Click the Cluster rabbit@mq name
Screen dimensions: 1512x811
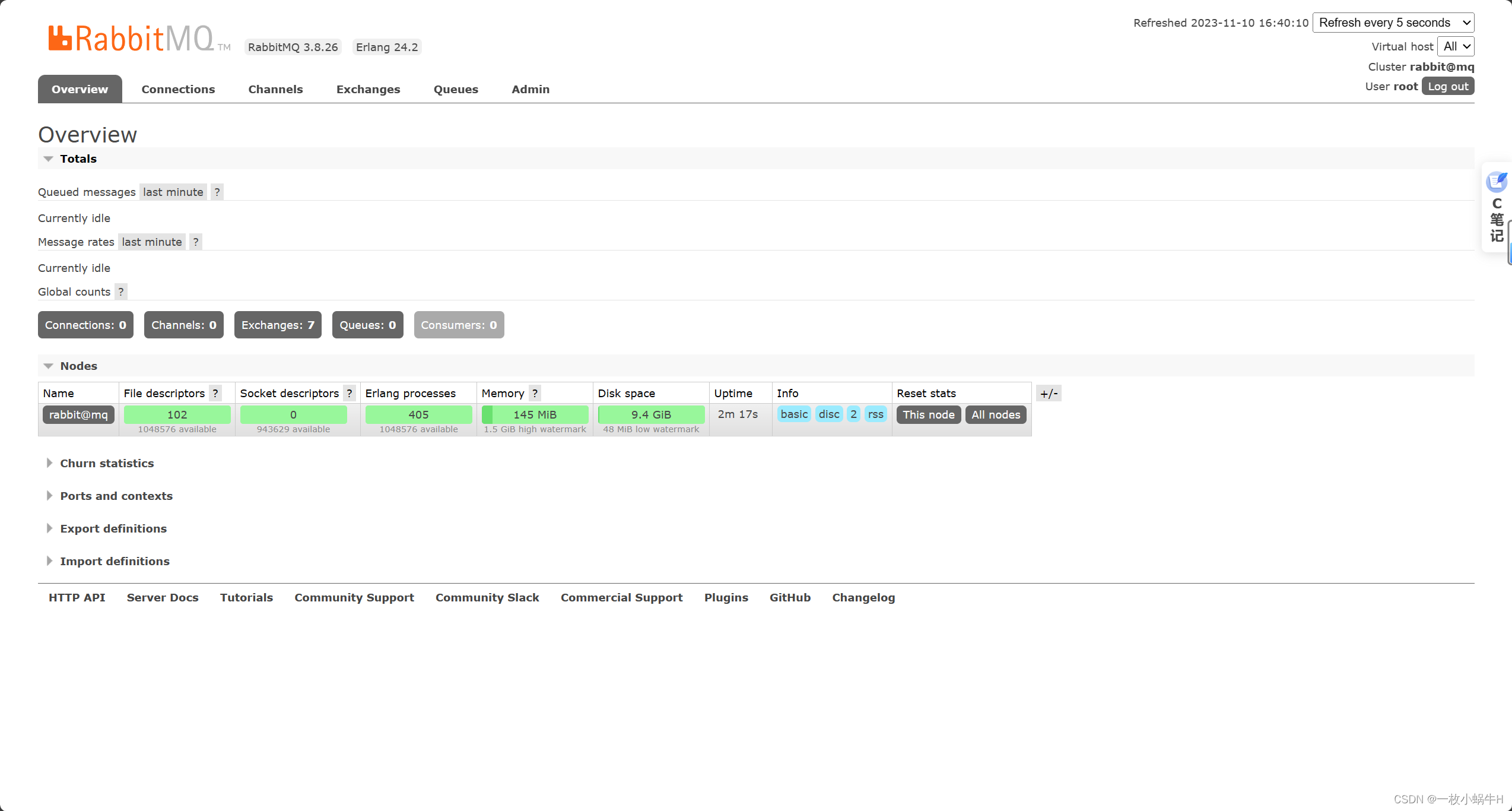point(1442,66)
